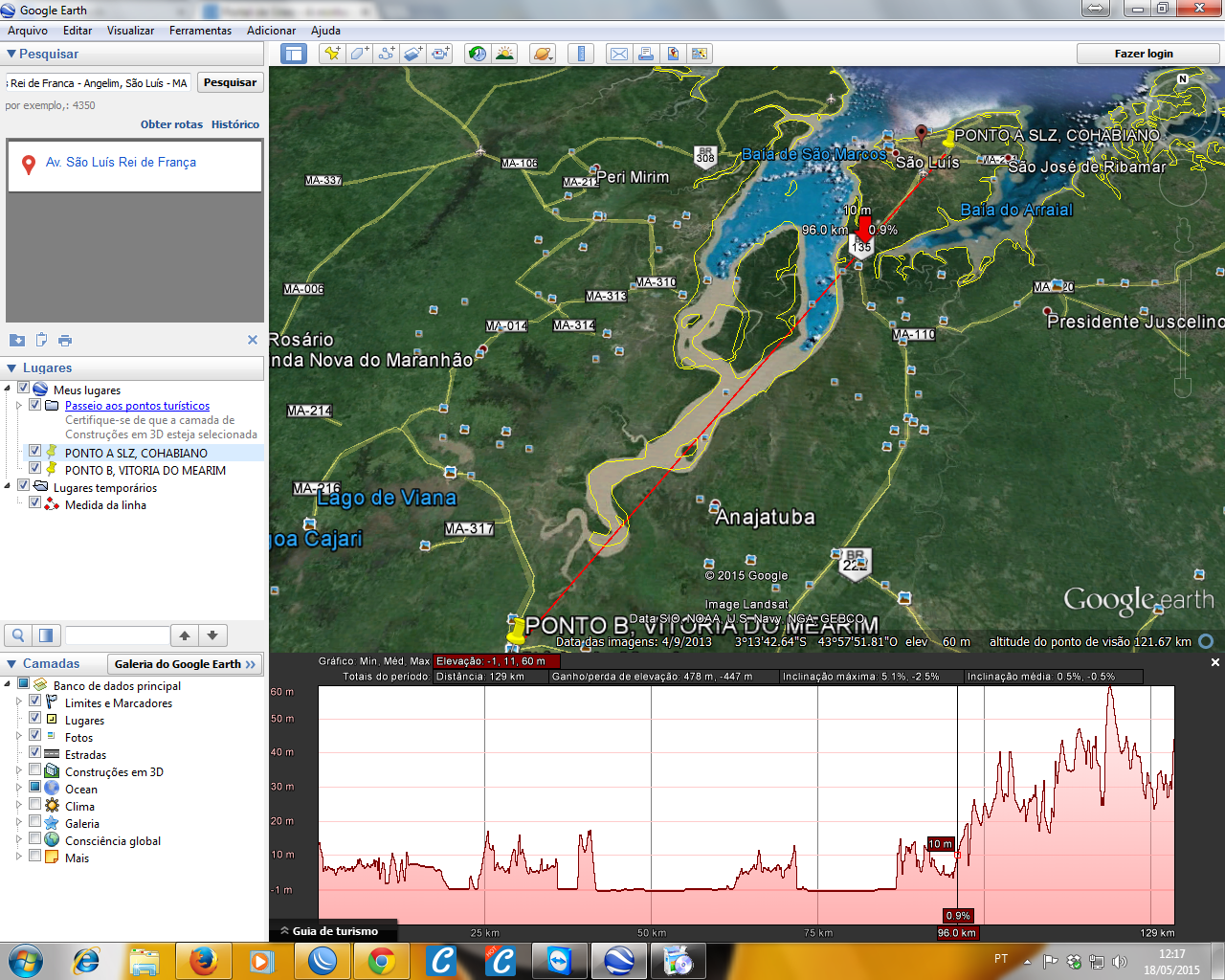Select the Add Polygon tool
Screen dimensions: 1225x980
[x=359, y=54]
